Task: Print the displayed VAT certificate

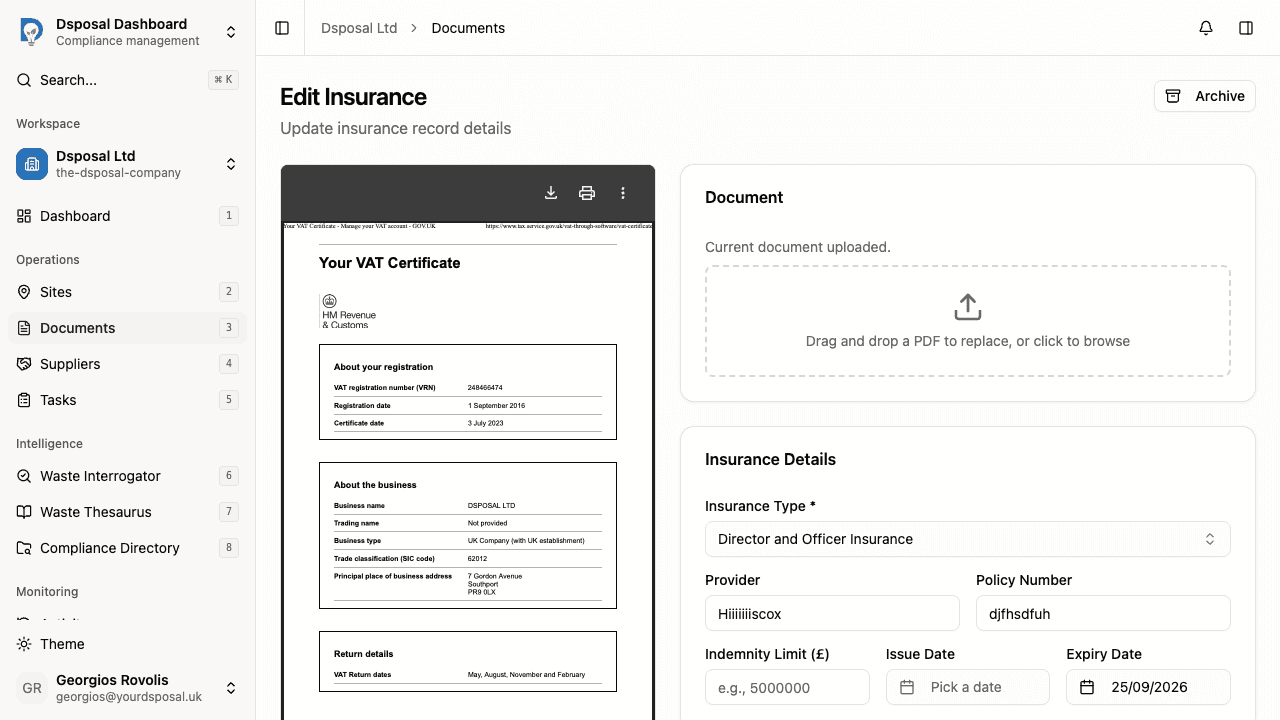Action: point(587,192)
